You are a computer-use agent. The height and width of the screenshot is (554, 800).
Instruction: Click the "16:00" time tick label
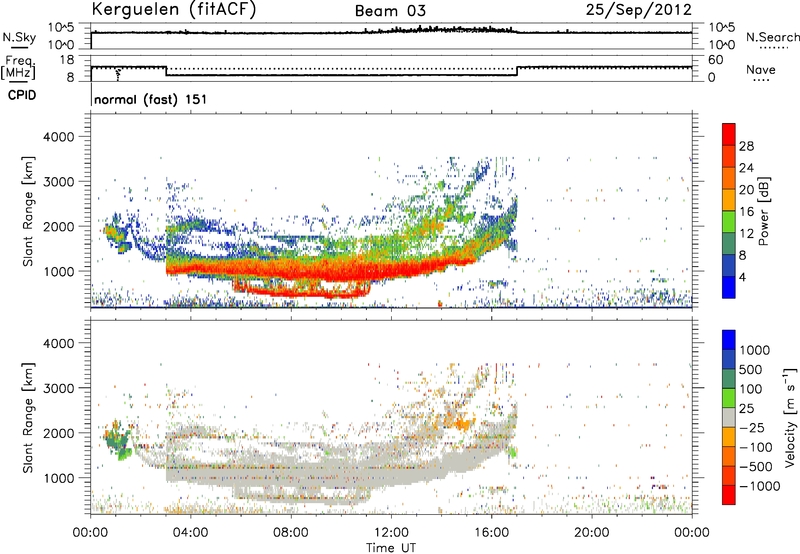click(491, 533)
